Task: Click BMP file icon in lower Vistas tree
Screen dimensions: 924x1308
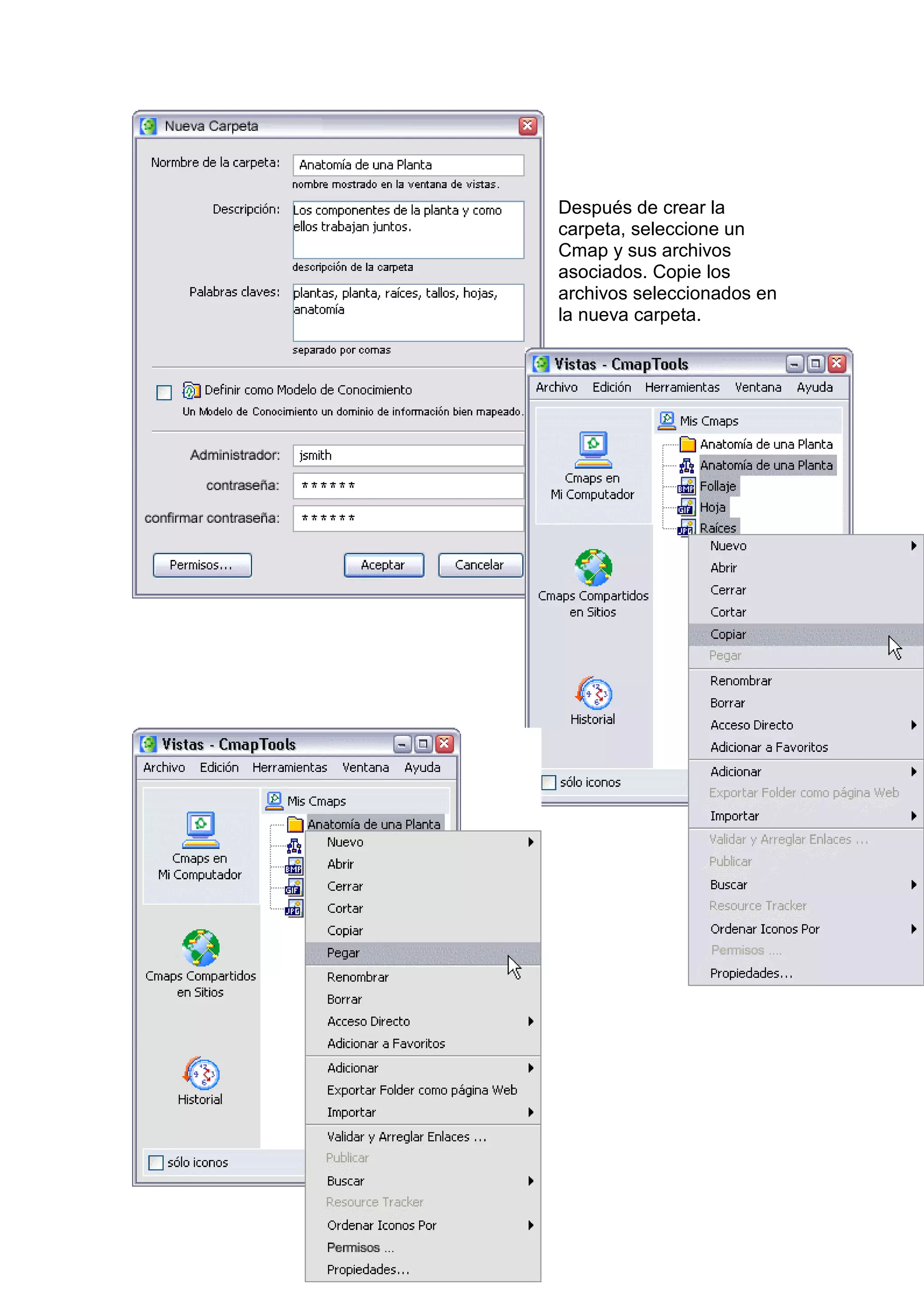Action: (x=294, y=867)
